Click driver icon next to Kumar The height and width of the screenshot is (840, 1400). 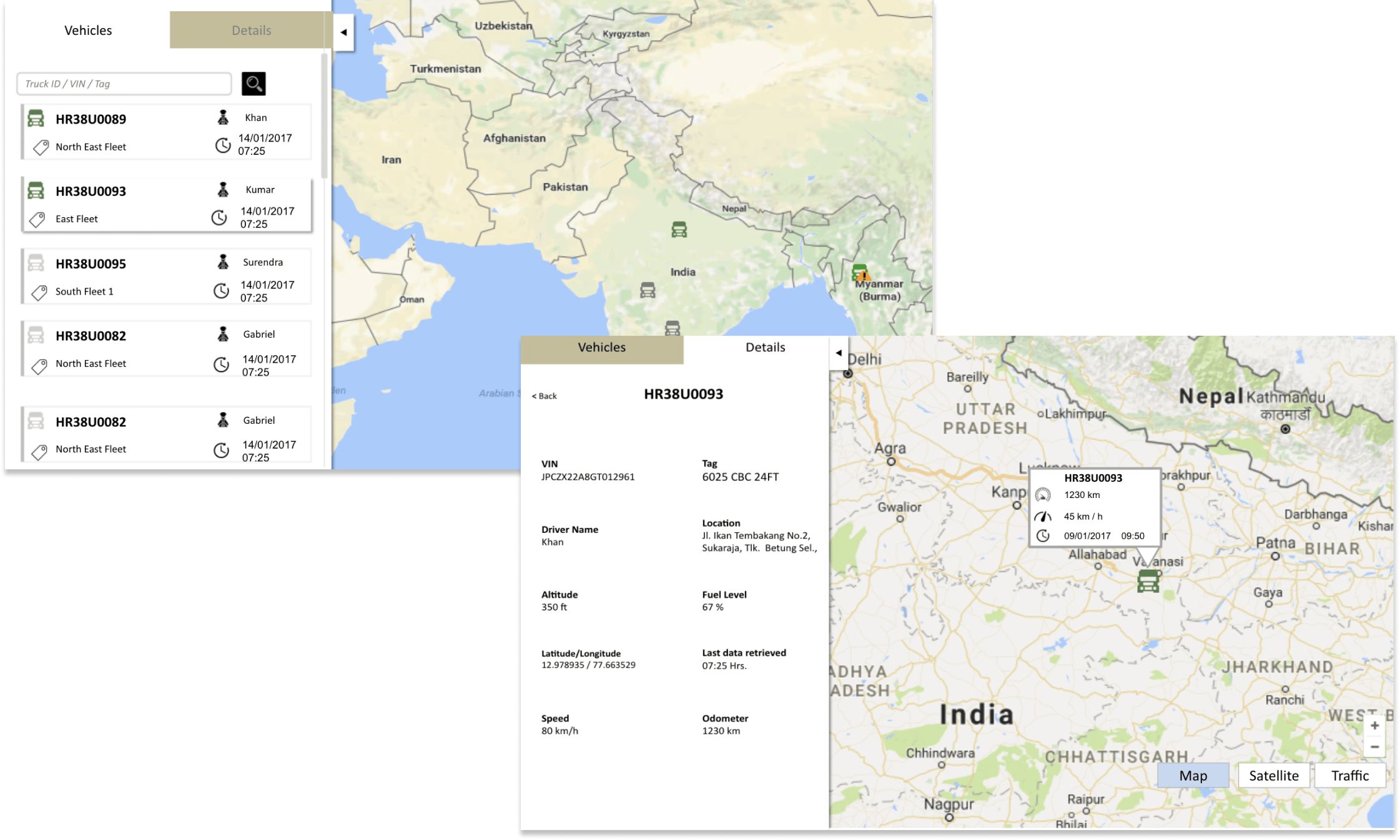223,190
